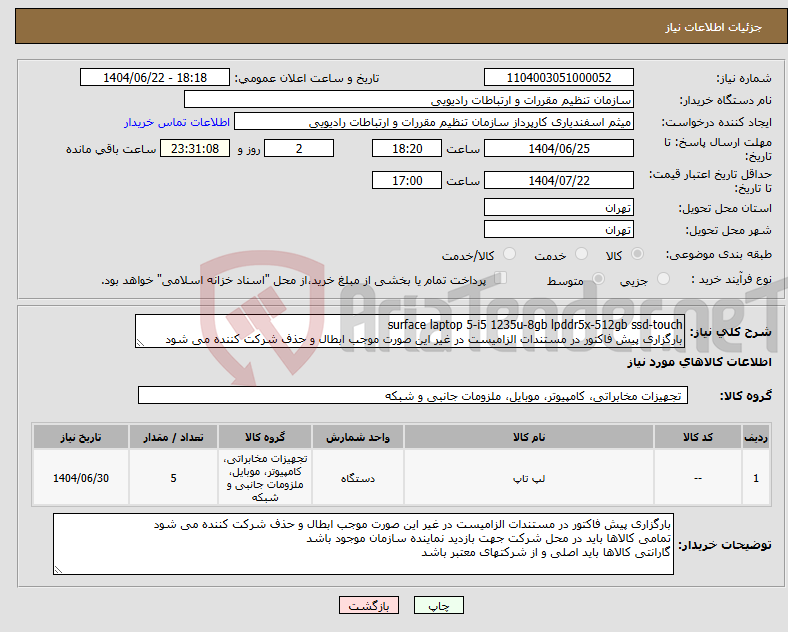Select the کالا/خدمت radio button

click(x=509, y=254)
